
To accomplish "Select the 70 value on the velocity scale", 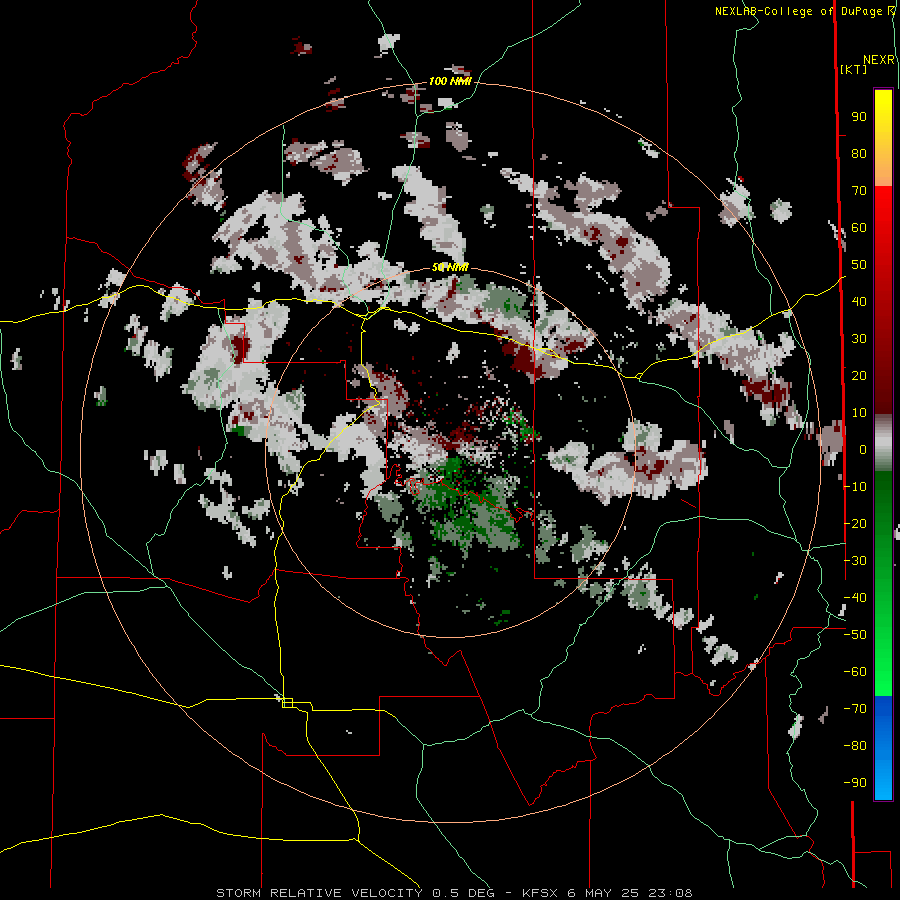I will pyautogui.click(x=859, y=191).
